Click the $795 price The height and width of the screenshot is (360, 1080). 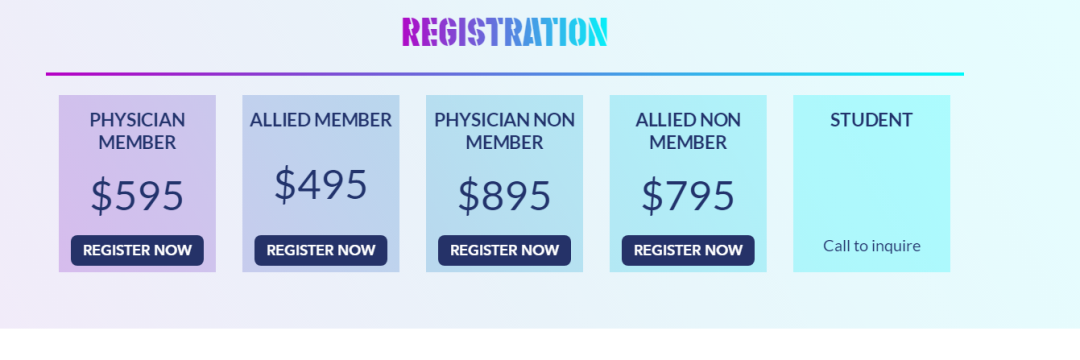[x=688, y=195]
